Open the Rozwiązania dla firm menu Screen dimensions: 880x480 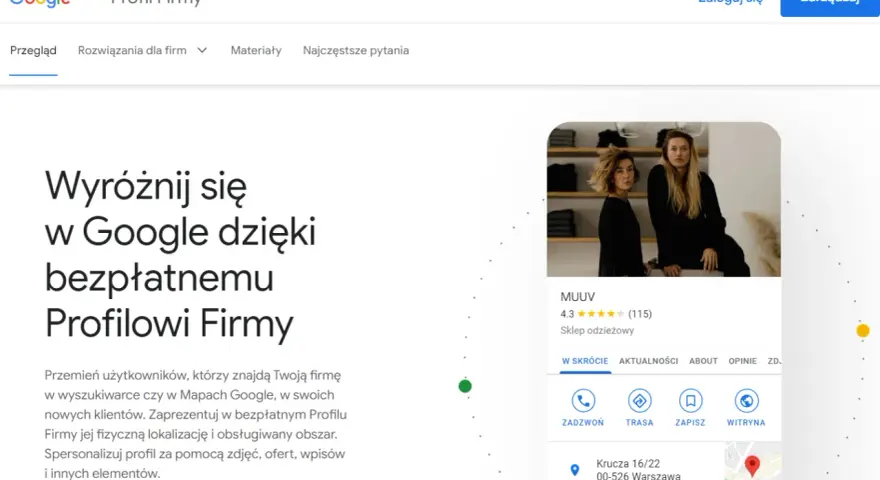coord(143,51)
